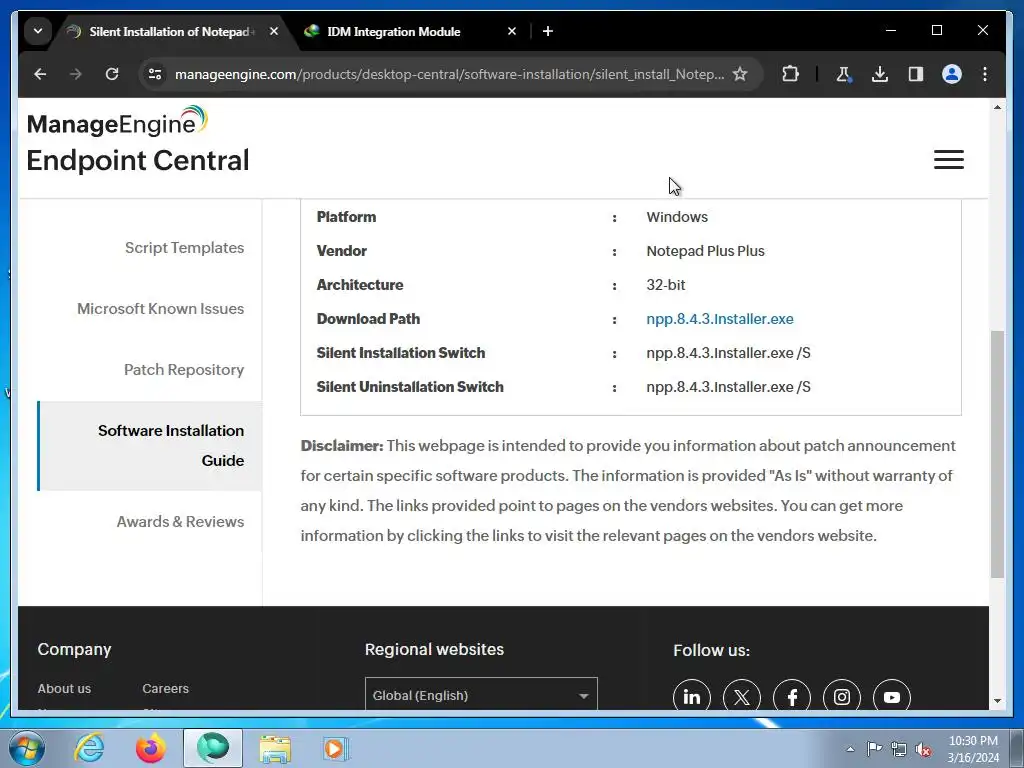
Task: Open a new browser tab
Action: (x=547, y=31)
